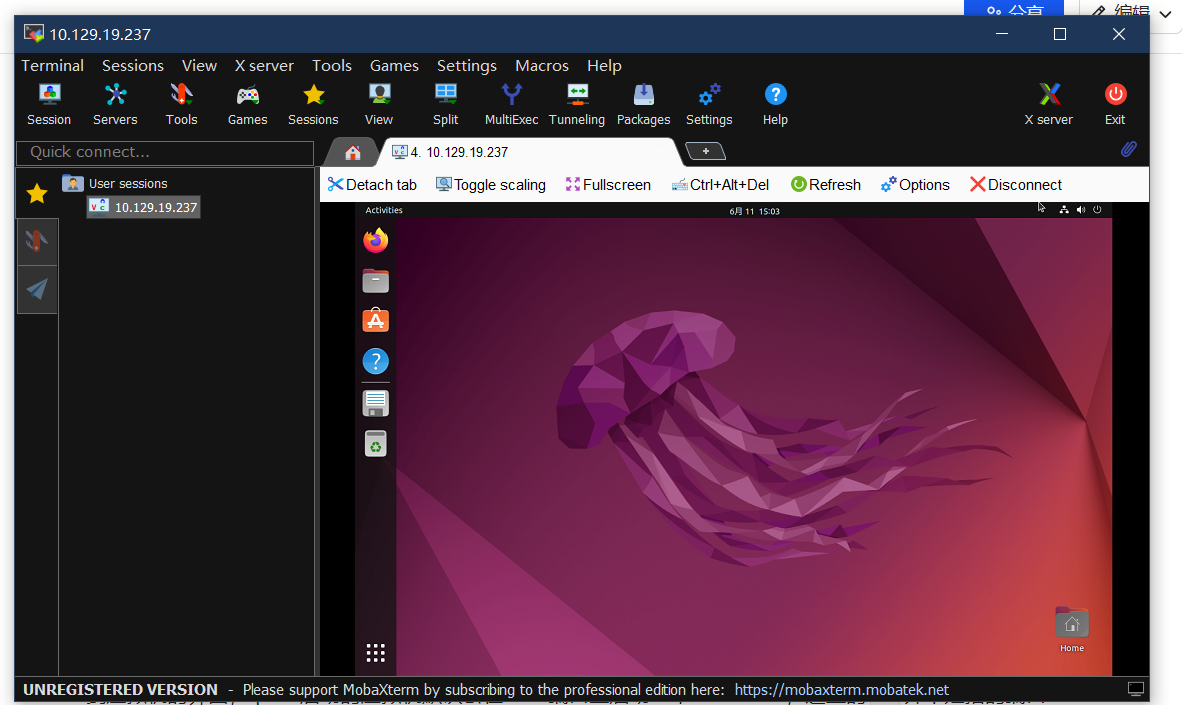This screenshot has width=1182, height=705.
Task: Click the View toolbar icon
Action: 378,104
